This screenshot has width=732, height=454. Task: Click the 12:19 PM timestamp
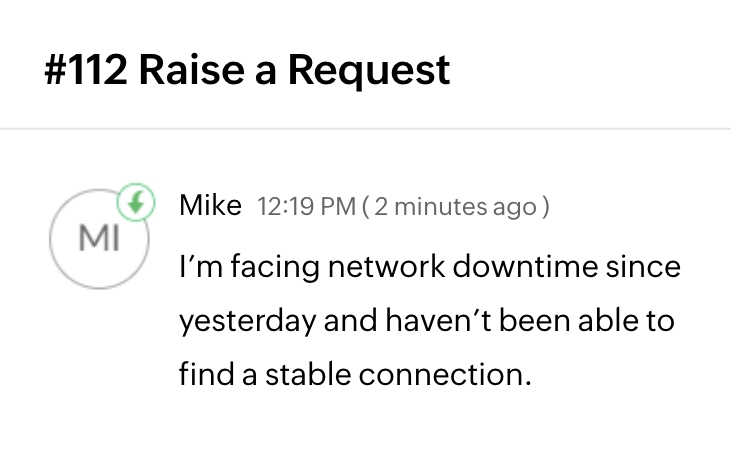click(306, 207)
